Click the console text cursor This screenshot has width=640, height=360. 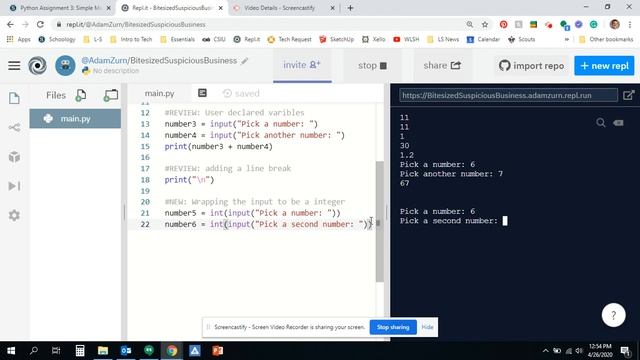505,221
